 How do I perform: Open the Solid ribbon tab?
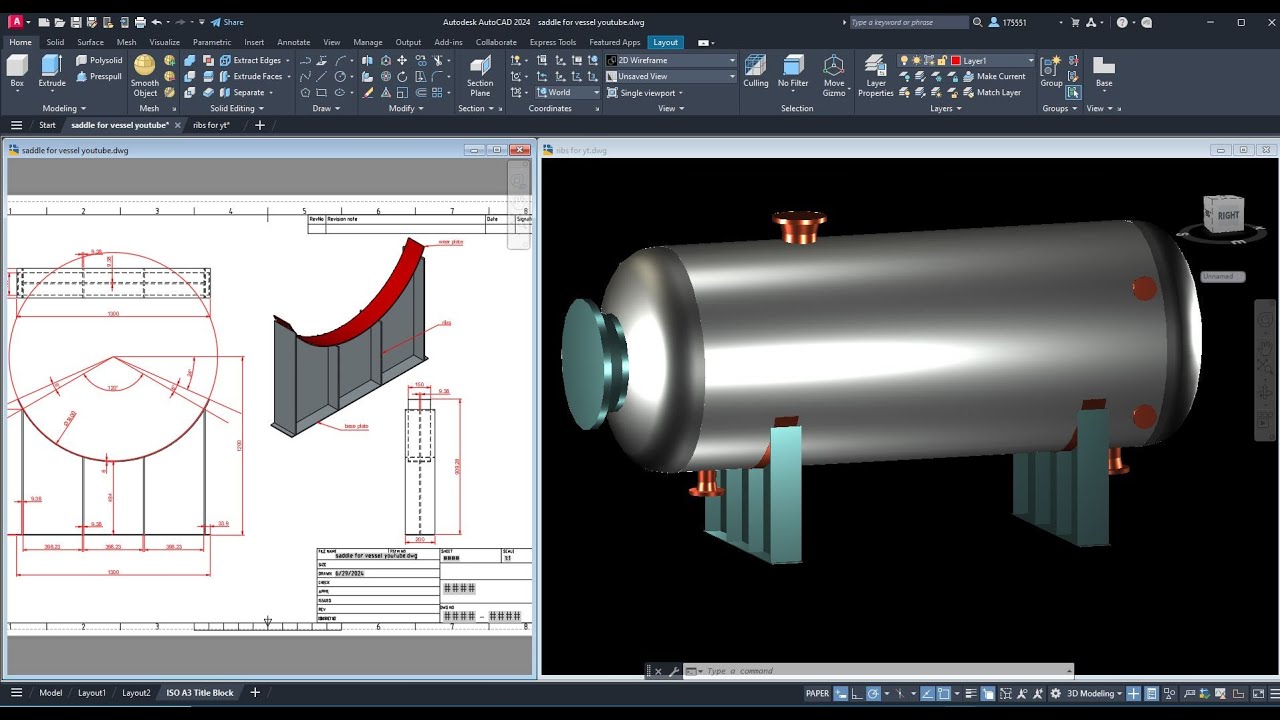[x=55, y=42]
